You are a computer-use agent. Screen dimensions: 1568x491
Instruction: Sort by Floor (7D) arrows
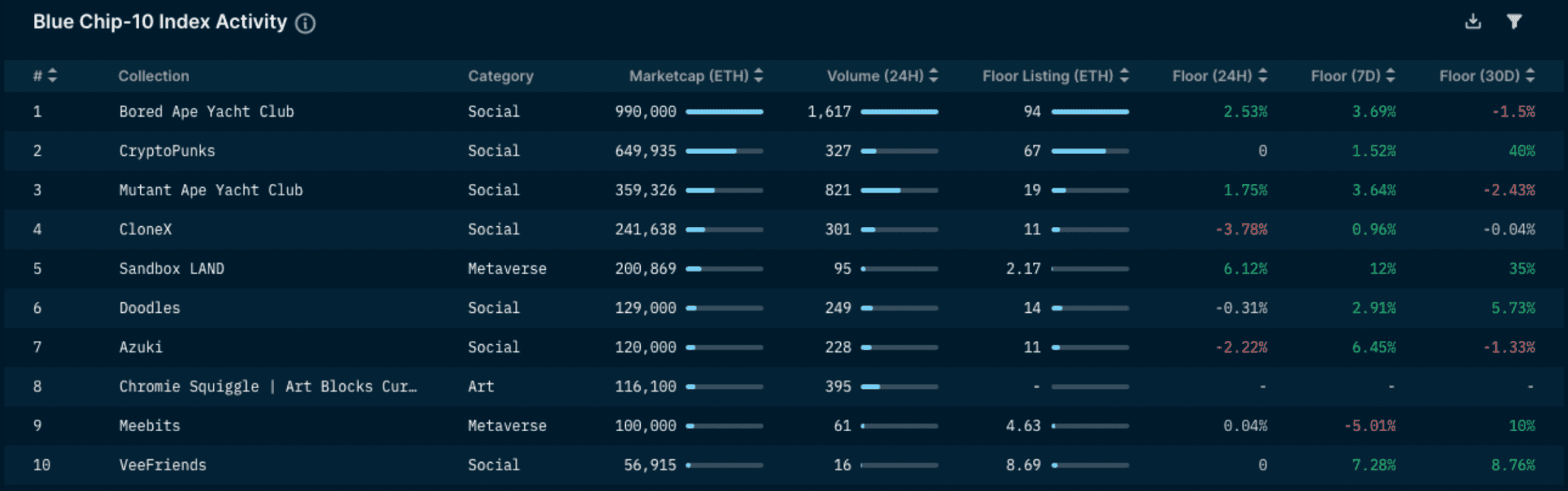pos(1391,75)
